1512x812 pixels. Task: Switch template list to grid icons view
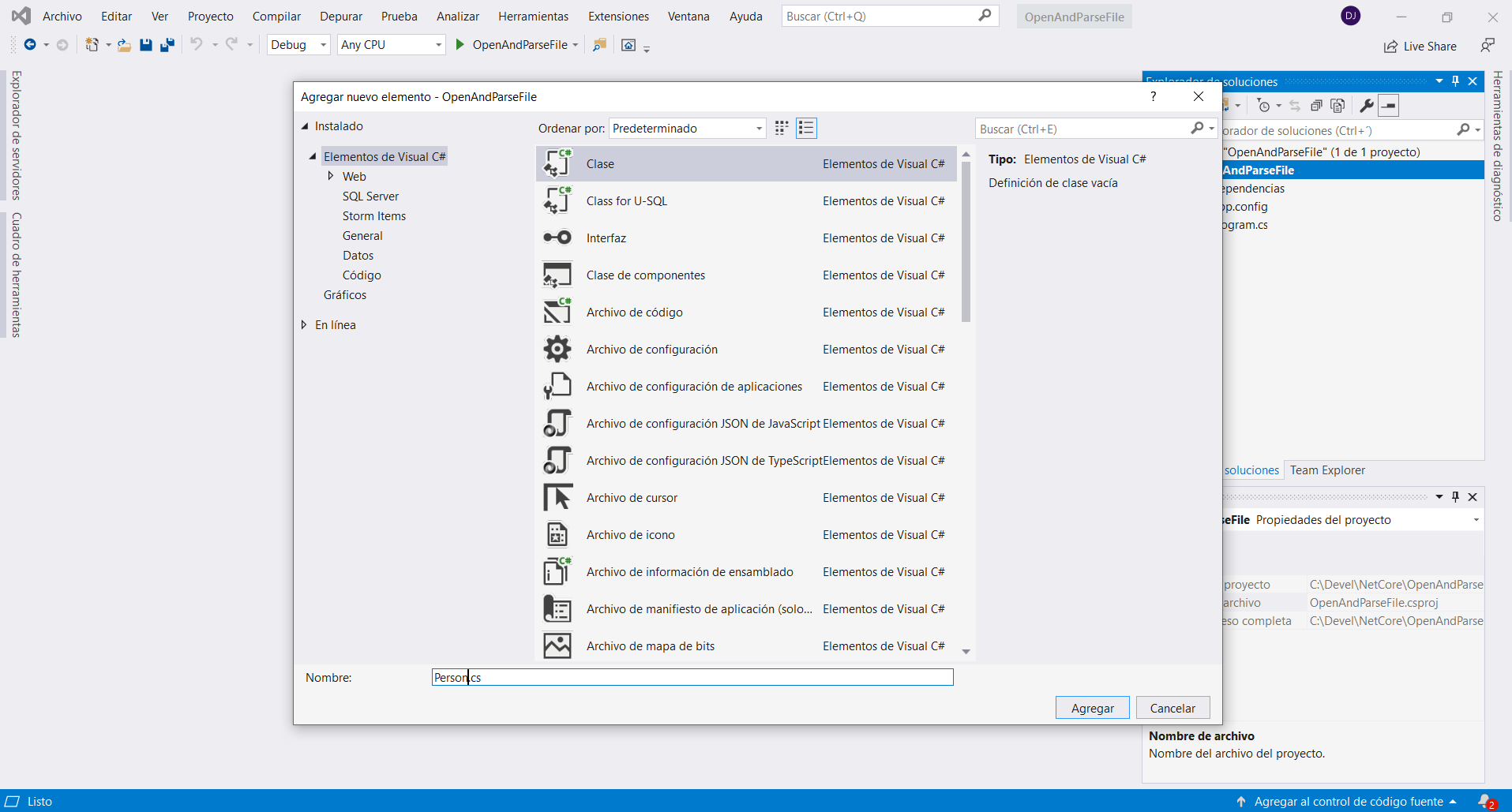(x=782, y=128)
